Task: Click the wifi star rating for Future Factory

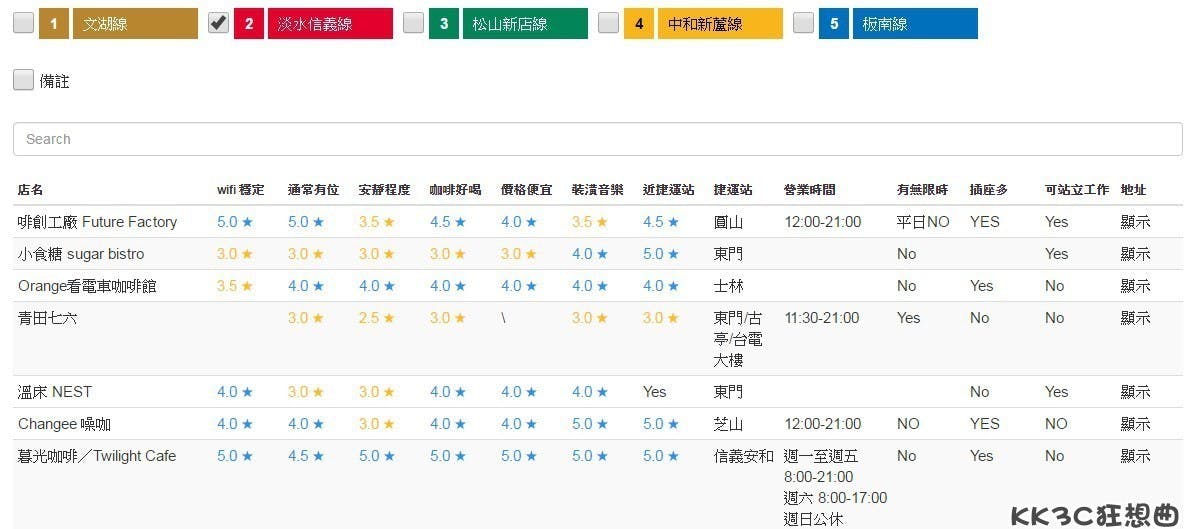Action: coord(235,222)
